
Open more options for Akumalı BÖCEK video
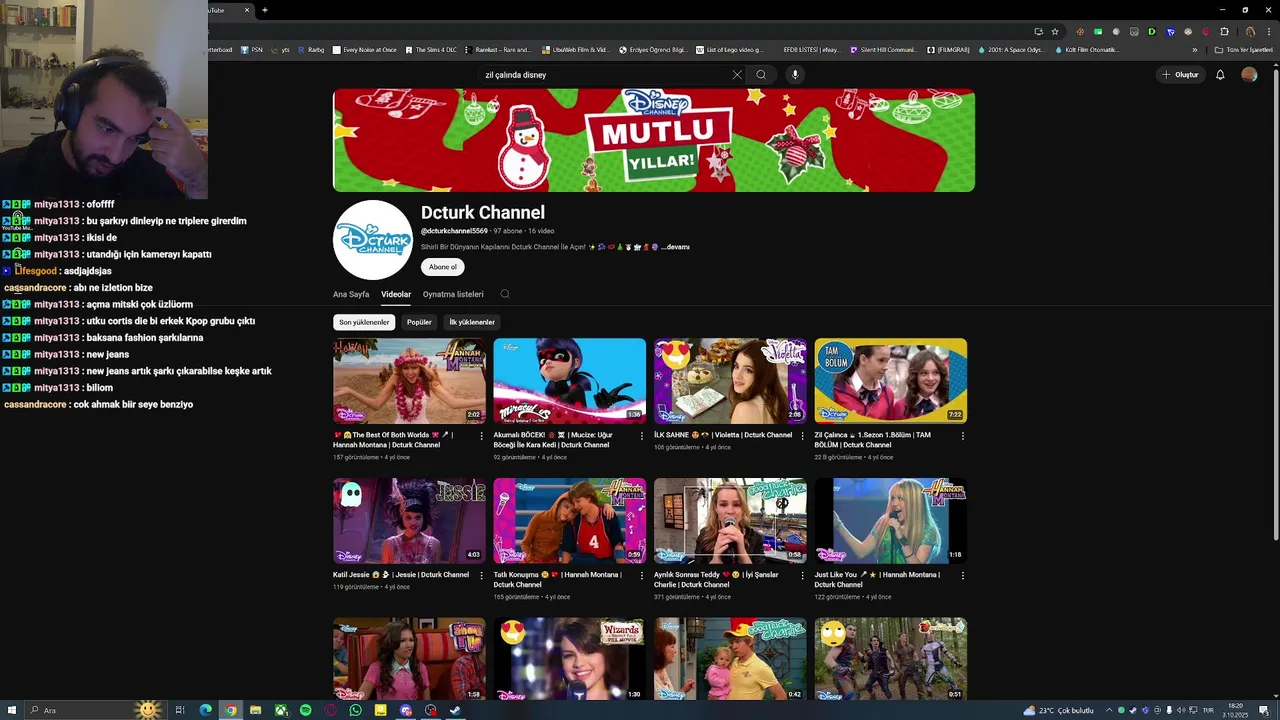tap(641, 436)
